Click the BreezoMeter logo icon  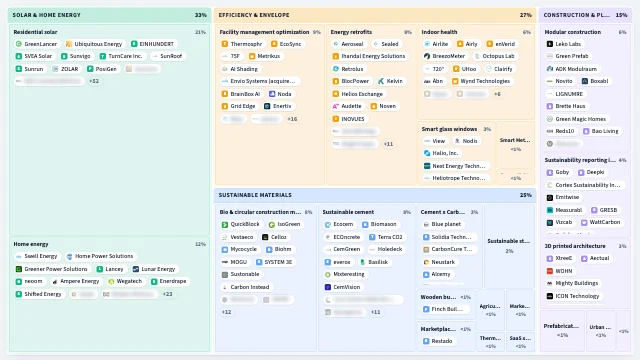coord(427,56)
